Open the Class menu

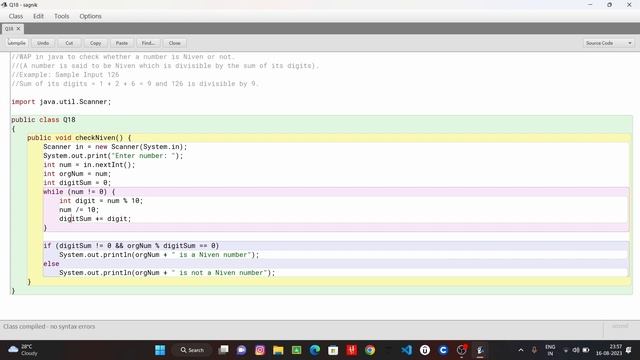click(x=16, y=16)
